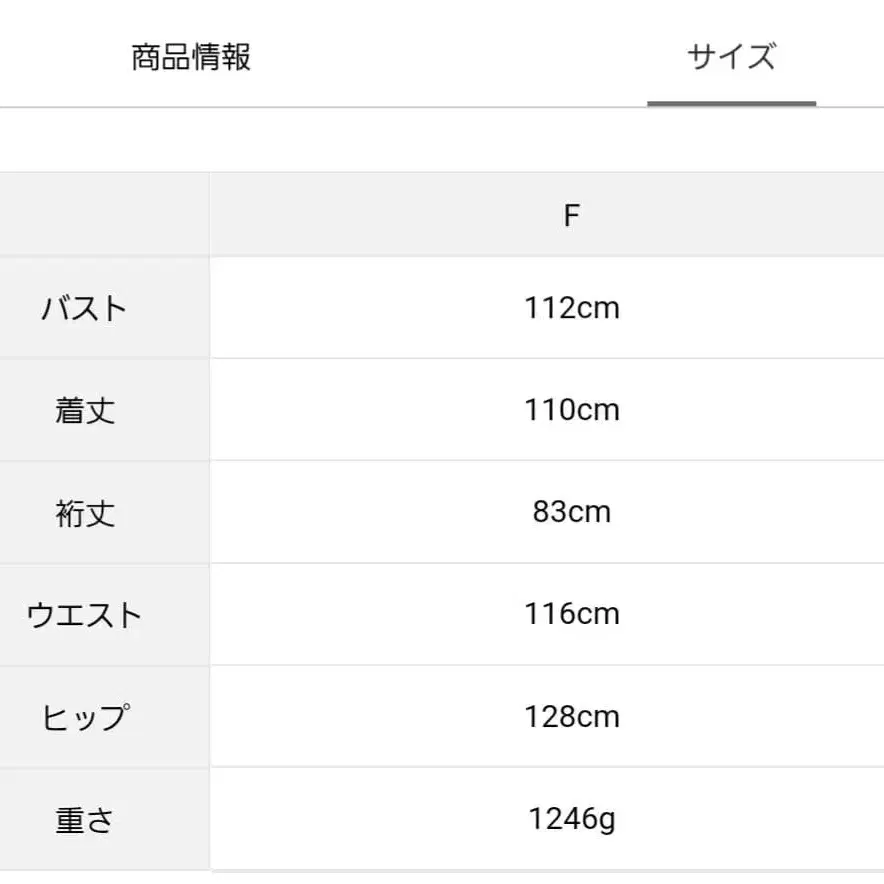Click the empty top-left table corner cell
884x884 pixels.
[x=104, y=213]
